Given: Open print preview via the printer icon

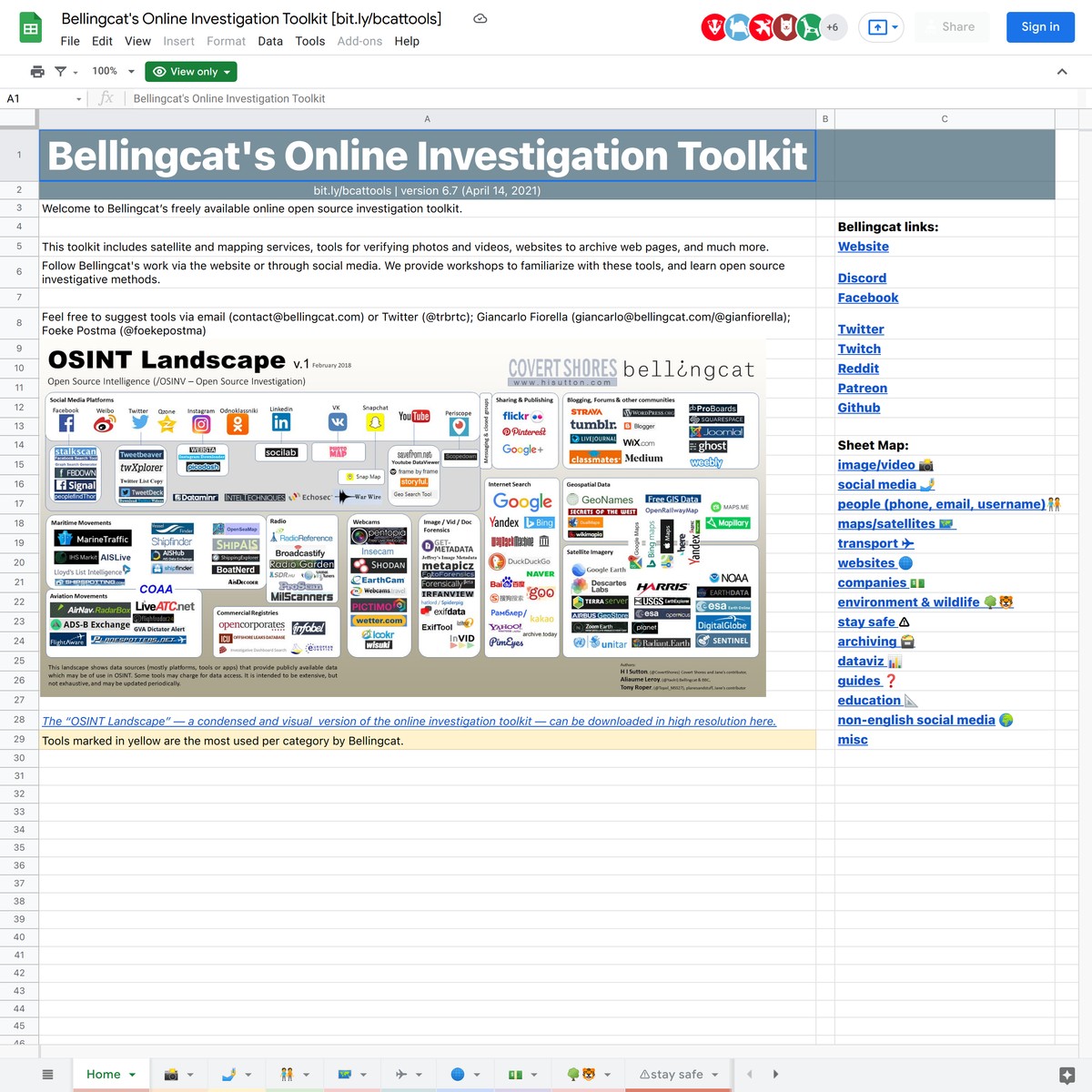Looking at the screenshot, I should click(x=37, y=71).
